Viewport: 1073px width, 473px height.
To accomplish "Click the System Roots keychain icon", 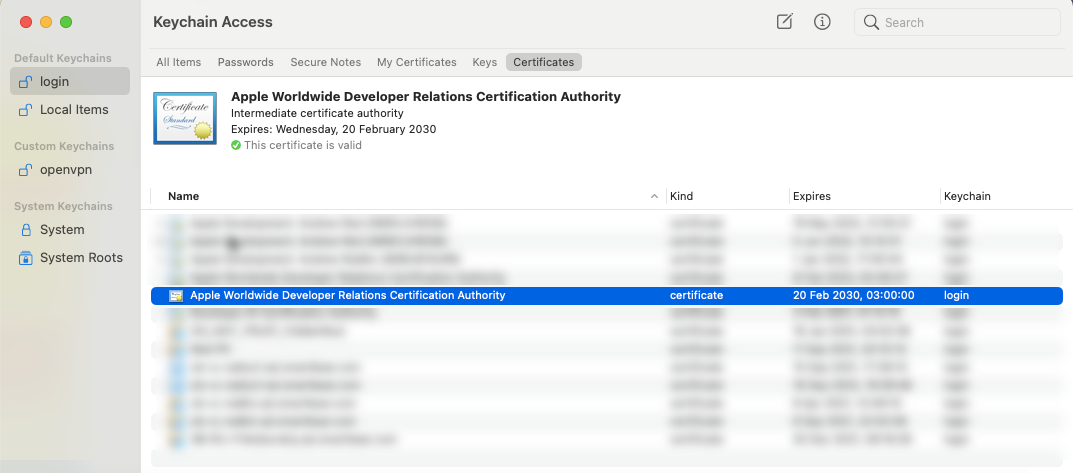I will point(26,258).
